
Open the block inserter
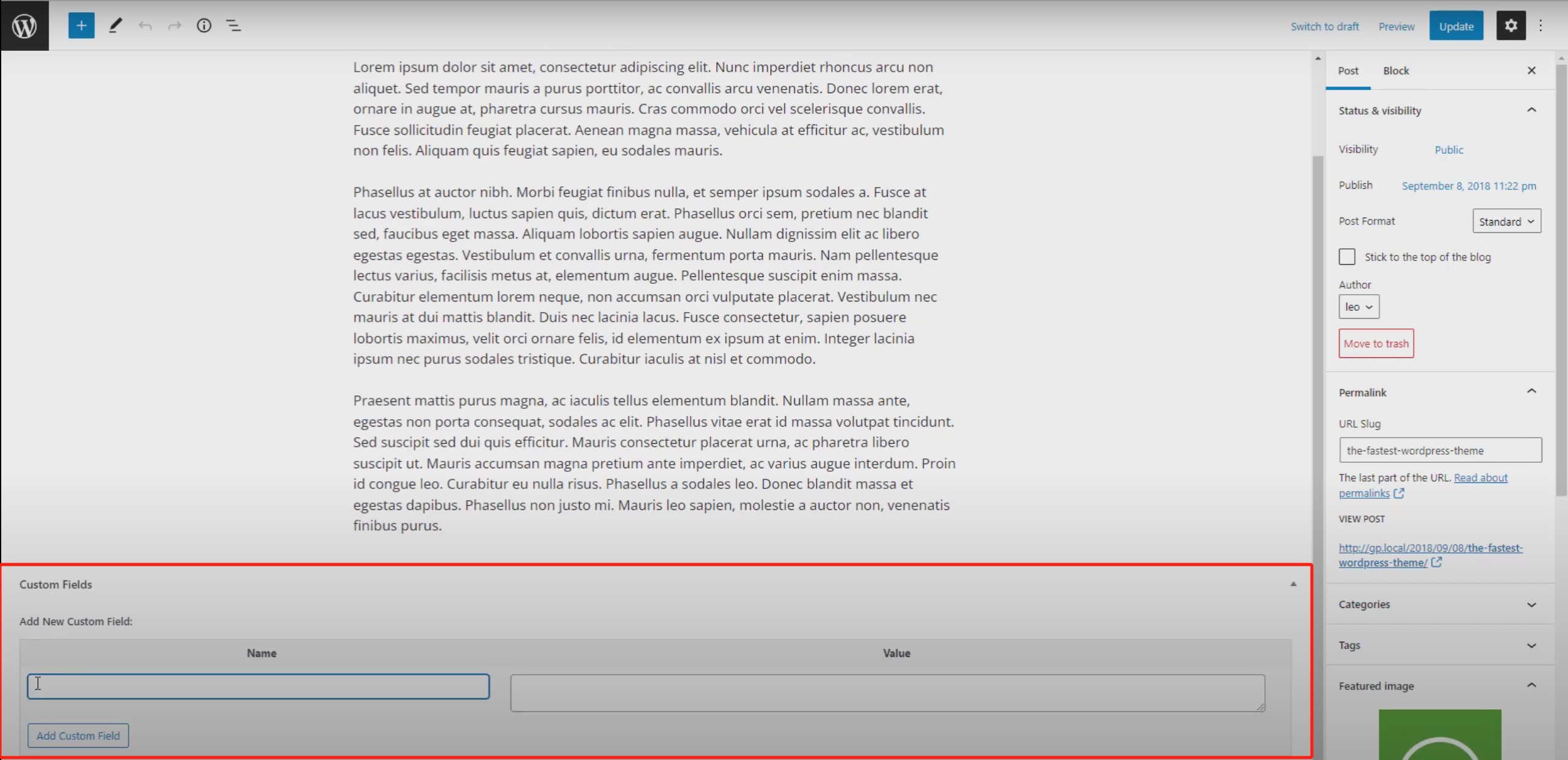pos(81,25)
